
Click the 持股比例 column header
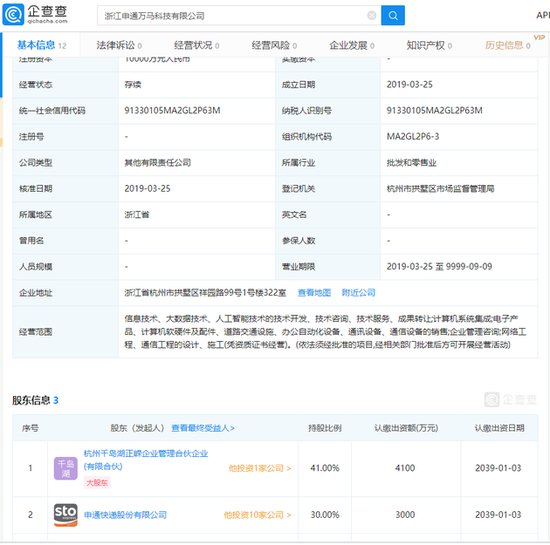[325, 428]
